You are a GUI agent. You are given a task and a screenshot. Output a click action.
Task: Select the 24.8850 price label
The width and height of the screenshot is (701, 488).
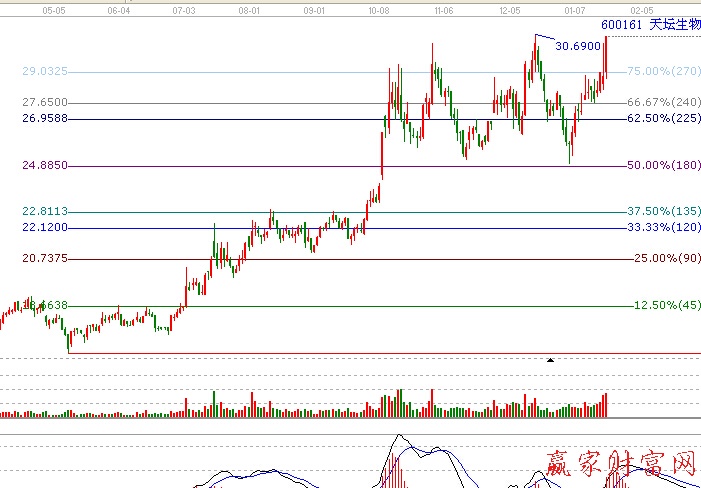(45, 165)
